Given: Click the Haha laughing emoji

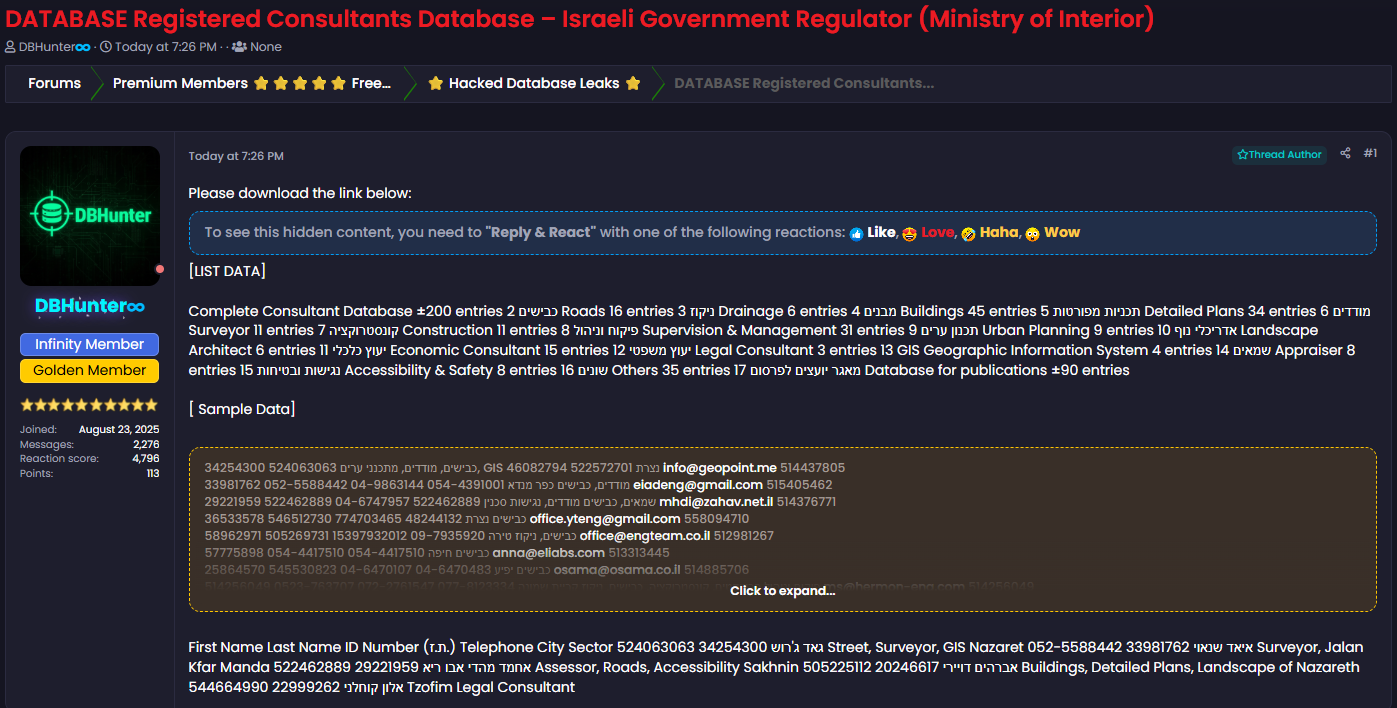Looking at the screenshot, I should (968, 233).
